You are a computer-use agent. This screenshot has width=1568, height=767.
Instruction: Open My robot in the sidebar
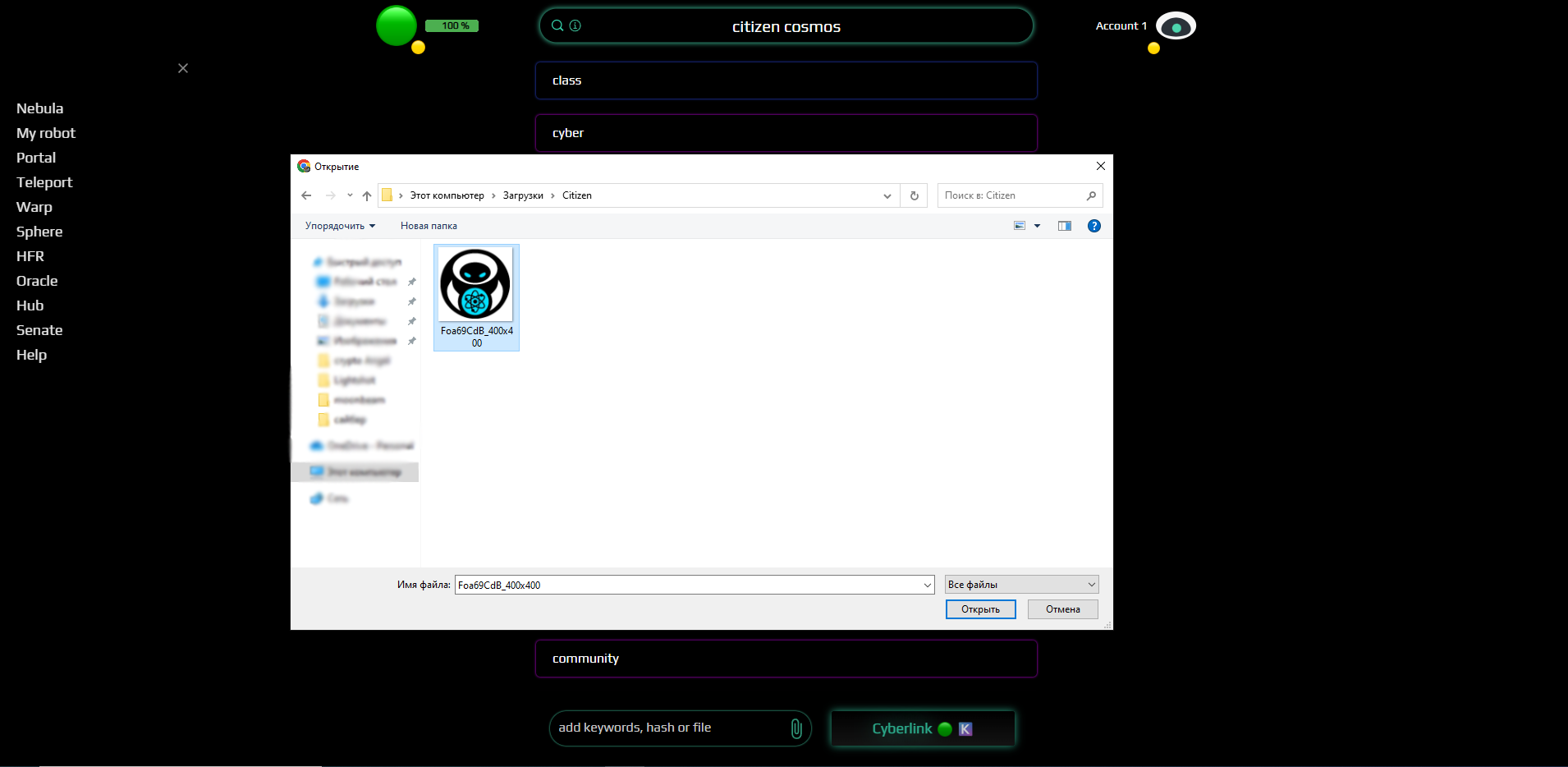(46, 133)
